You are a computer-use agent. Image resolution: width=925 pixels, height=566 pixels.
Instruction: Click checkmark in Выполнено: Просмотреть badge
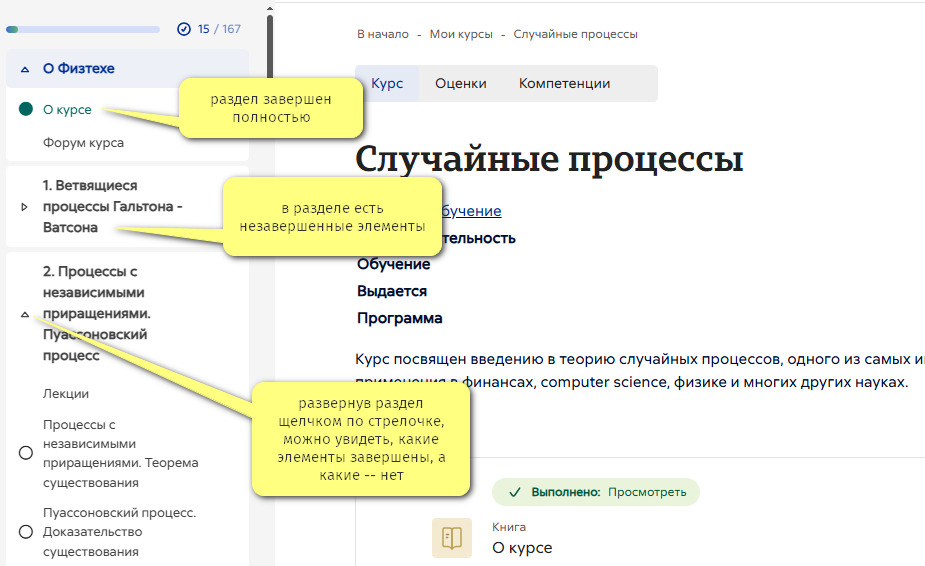[514, 492]
